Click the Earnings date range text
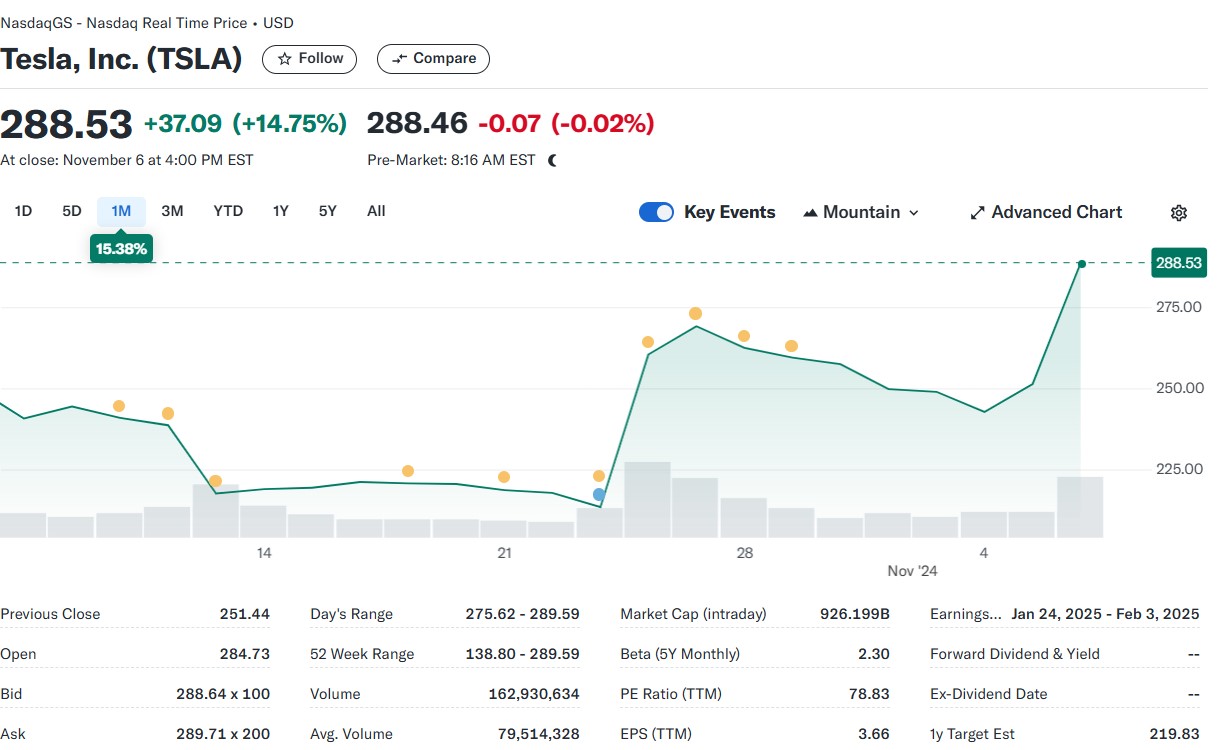The height and width of the screenshot is (750, 1232). (1105, 614)
